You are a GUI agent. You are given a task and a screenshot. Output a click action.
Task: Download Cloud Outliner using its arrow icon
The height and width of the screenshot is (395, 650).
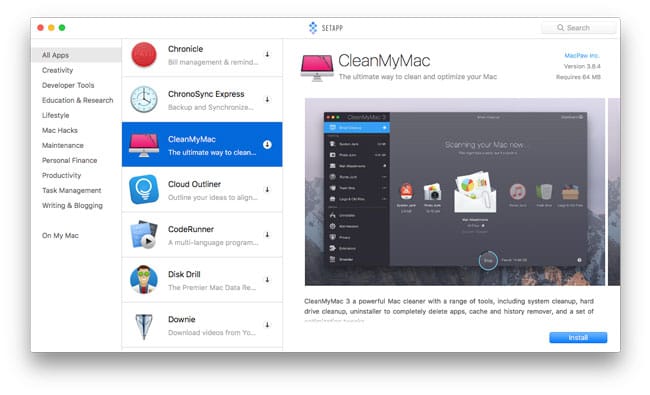click(x=267, y=189)
